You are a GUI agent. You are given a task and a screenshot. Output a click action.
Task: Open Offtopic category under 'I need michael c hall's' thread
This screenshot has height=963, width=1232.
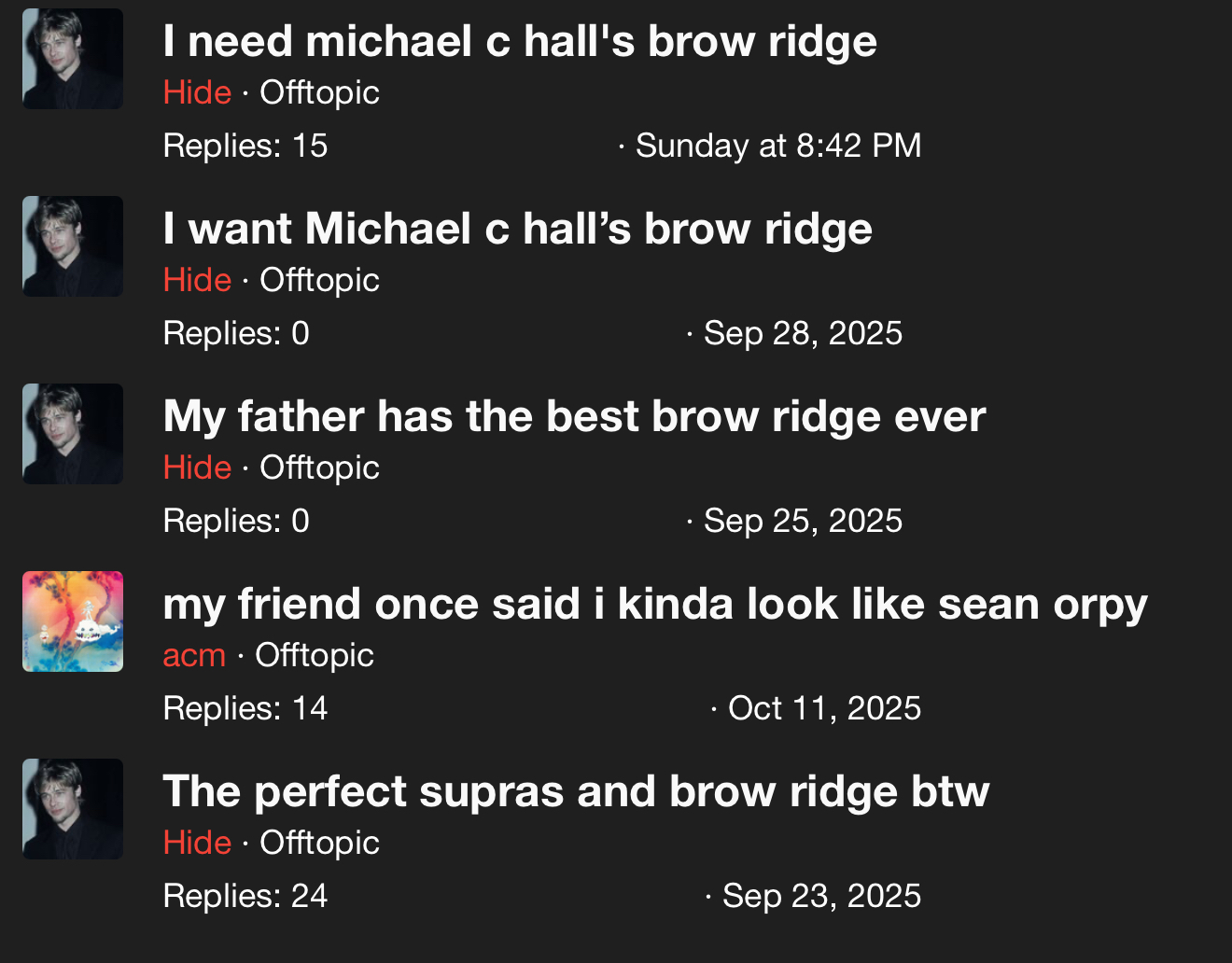tap(319, 92)
